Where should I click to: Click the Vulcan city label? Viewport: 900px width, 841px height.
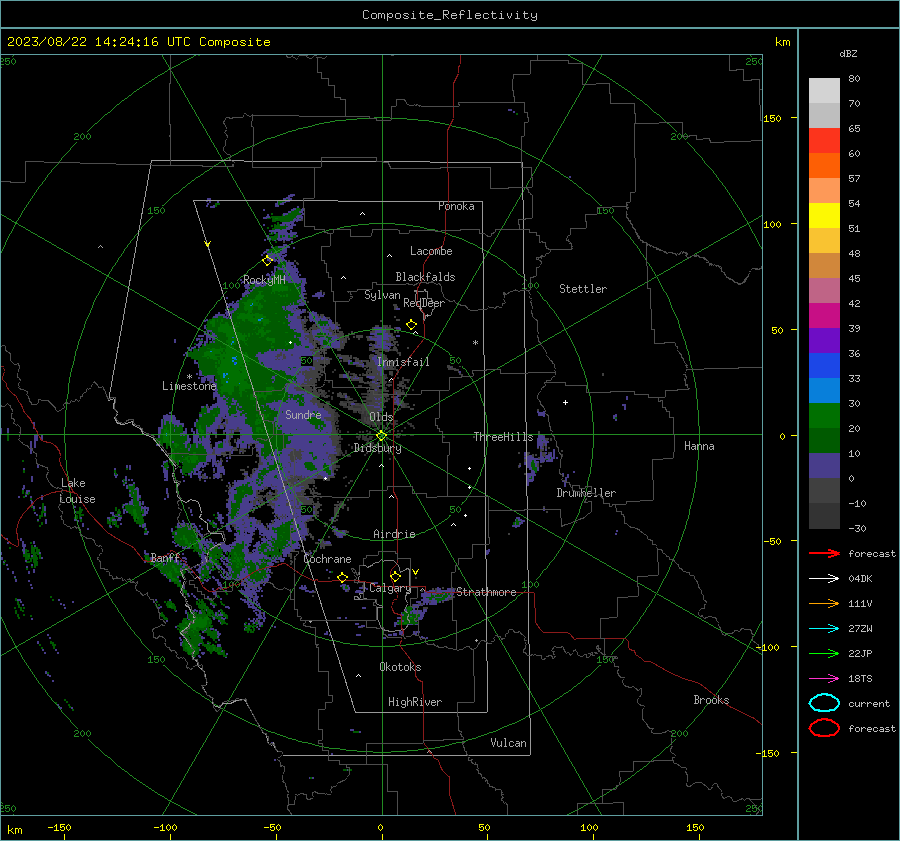coord(508,743)
